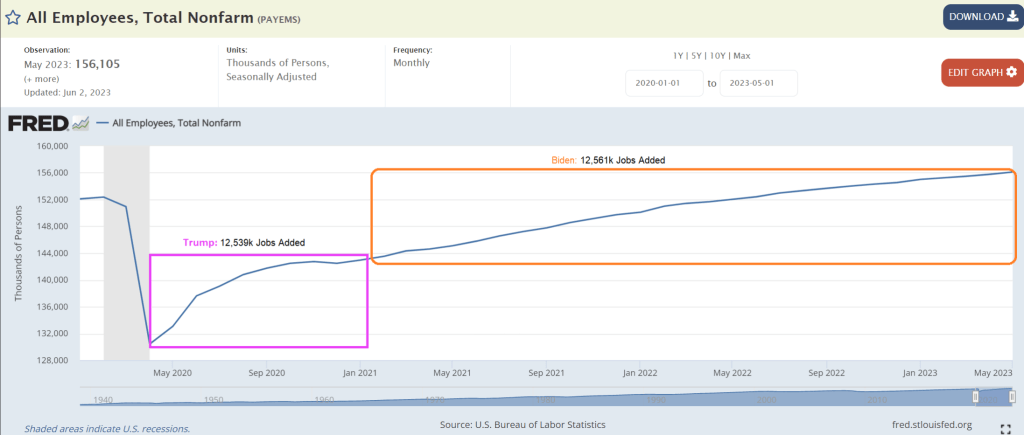Image resolution: width=1024 pixels, height=435 pixels.
Task: Click the All Employees, Total Nonfarm legend entry
Action: (x=177, y=124)
